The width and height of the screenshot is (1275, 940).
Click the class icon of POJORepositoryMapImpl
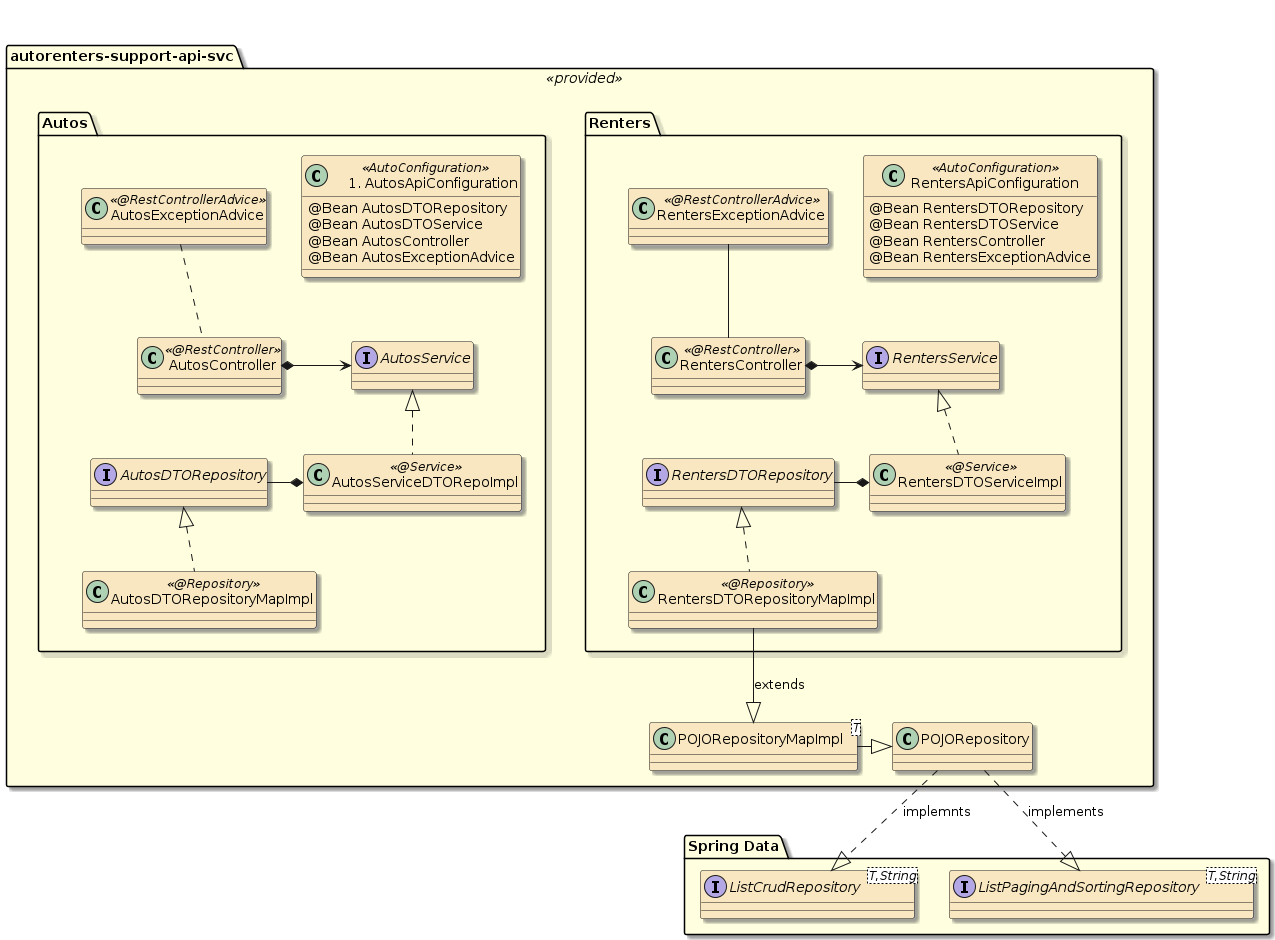665,739
